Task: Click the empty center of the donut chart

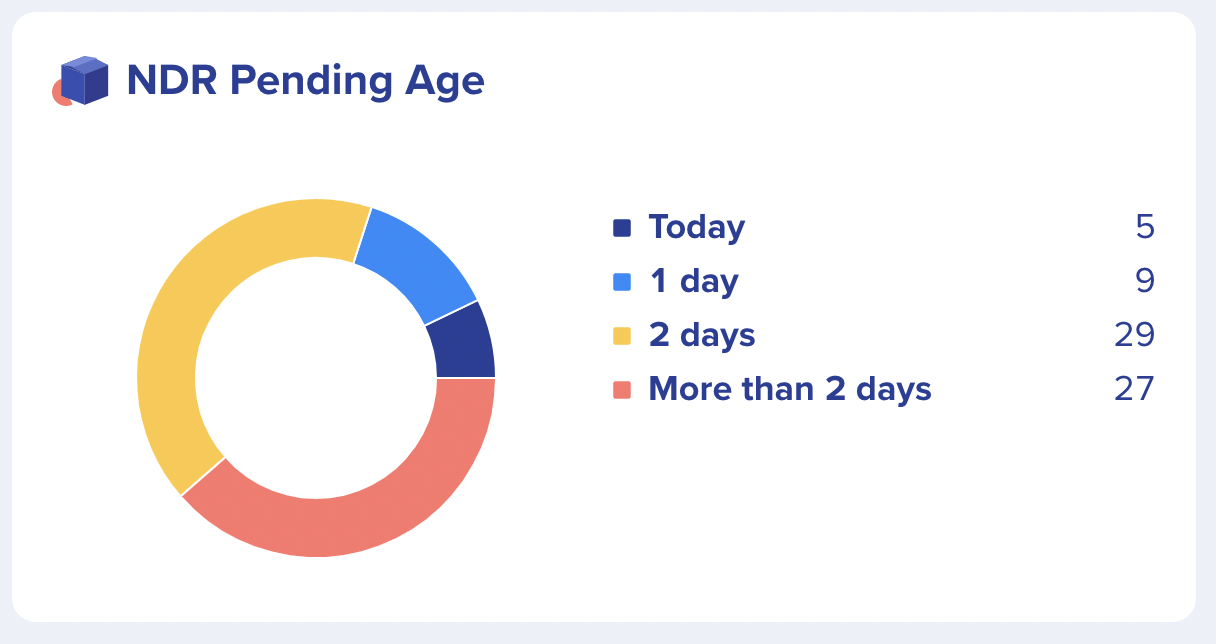Action: pos(316,378)
